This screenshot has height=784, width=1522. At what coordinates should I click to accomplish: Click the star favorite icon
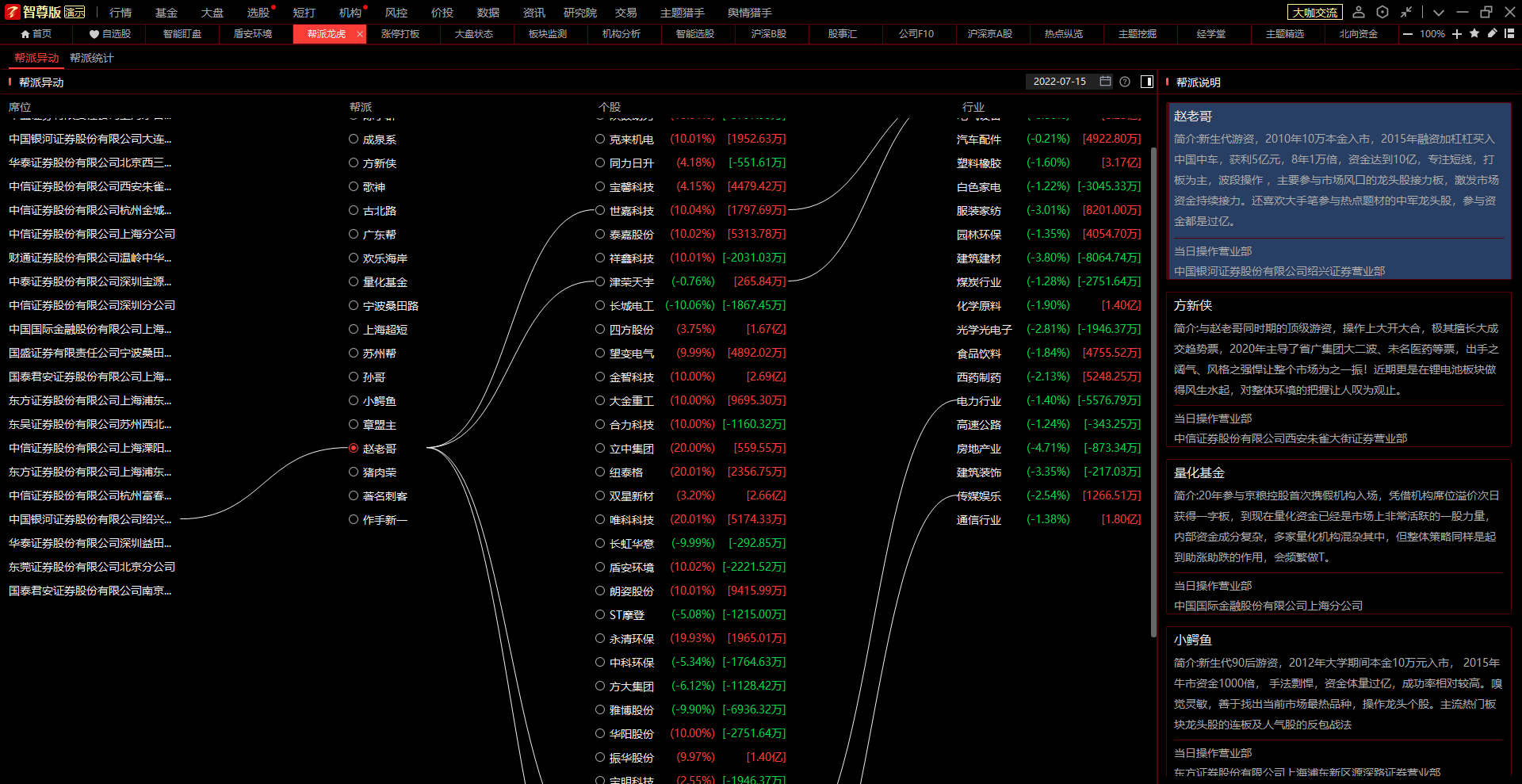pos(1474,34)
